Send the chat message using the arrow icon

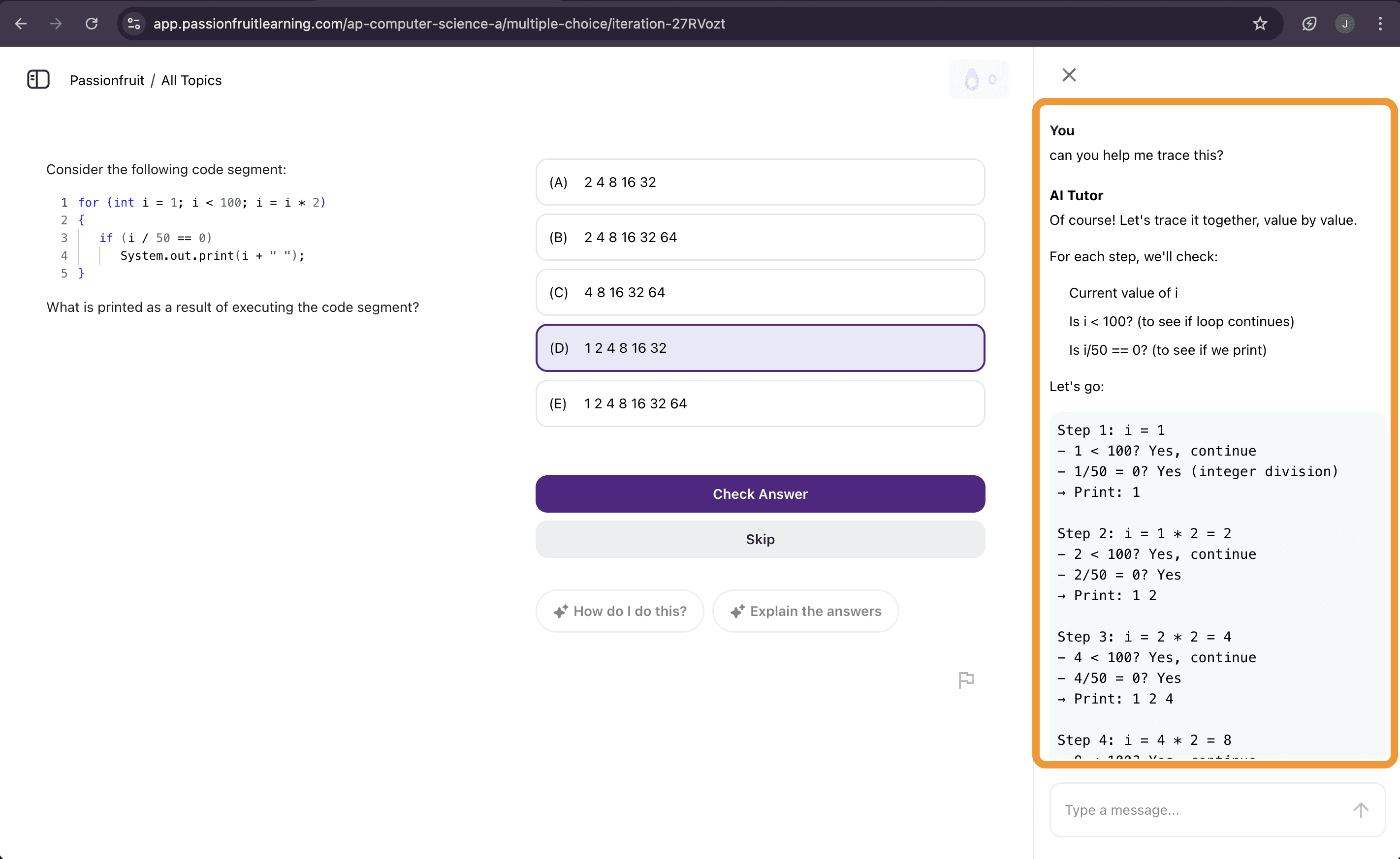coord(1360,810)
